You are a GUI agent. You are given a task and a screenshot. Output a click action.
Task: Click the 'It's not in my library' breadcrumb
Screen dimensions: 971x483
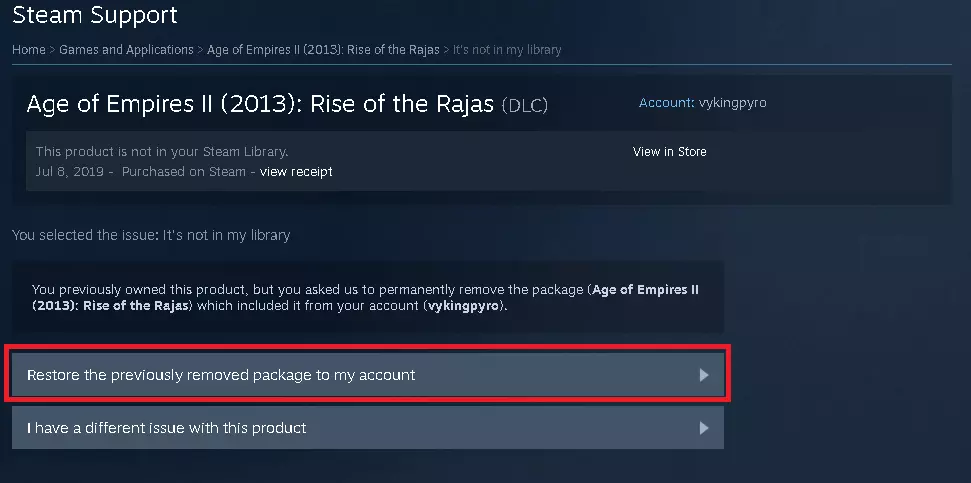click(507, 50)
